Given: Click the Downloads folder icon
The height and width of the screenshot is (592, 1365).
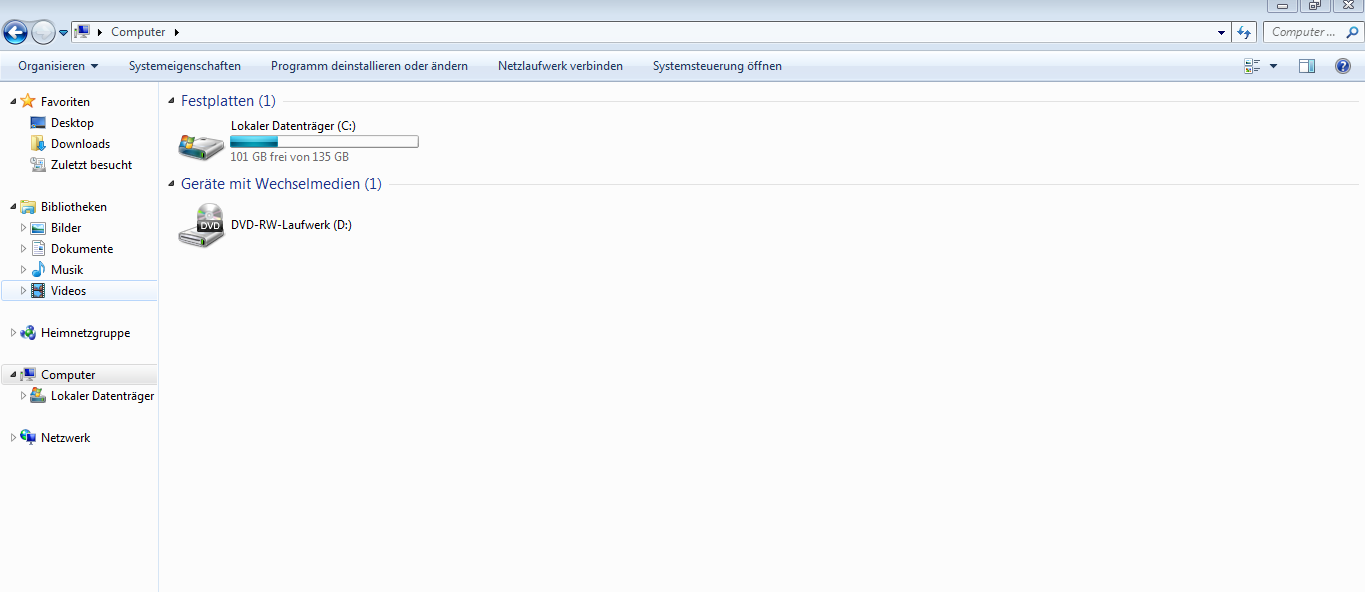Looking at the screenshot, I should pos(38,144).
